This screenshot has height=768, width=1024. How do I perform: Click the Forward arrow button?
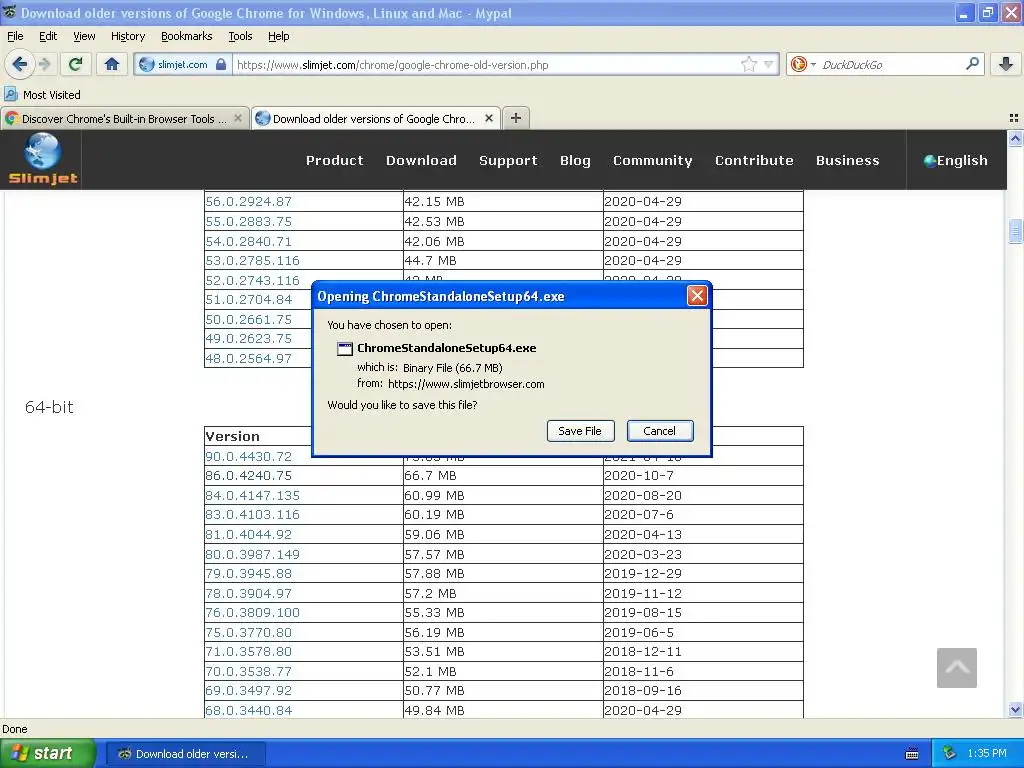(44, 64)
